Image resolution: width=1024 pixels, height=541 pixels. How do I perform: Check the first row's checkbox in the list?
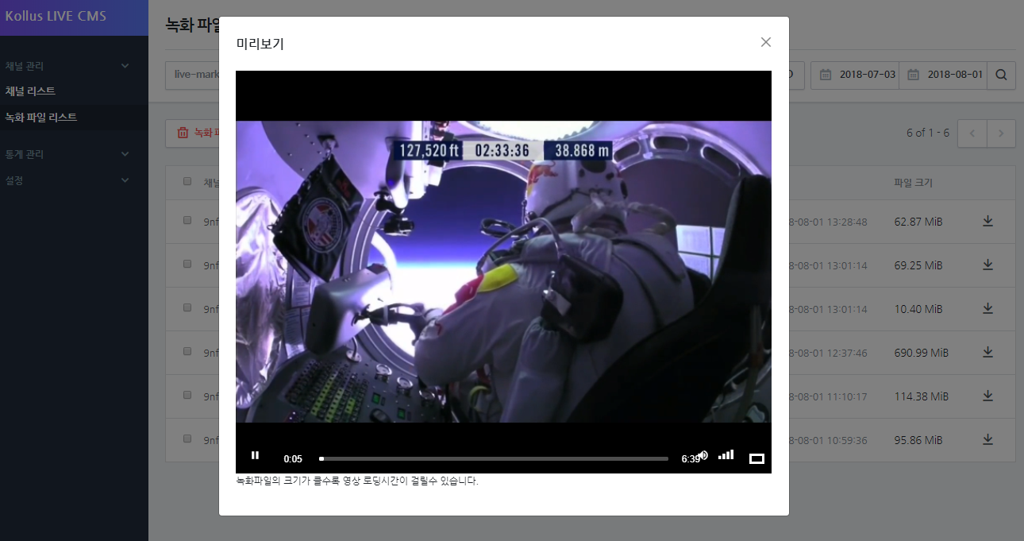[x=187, y=221]
